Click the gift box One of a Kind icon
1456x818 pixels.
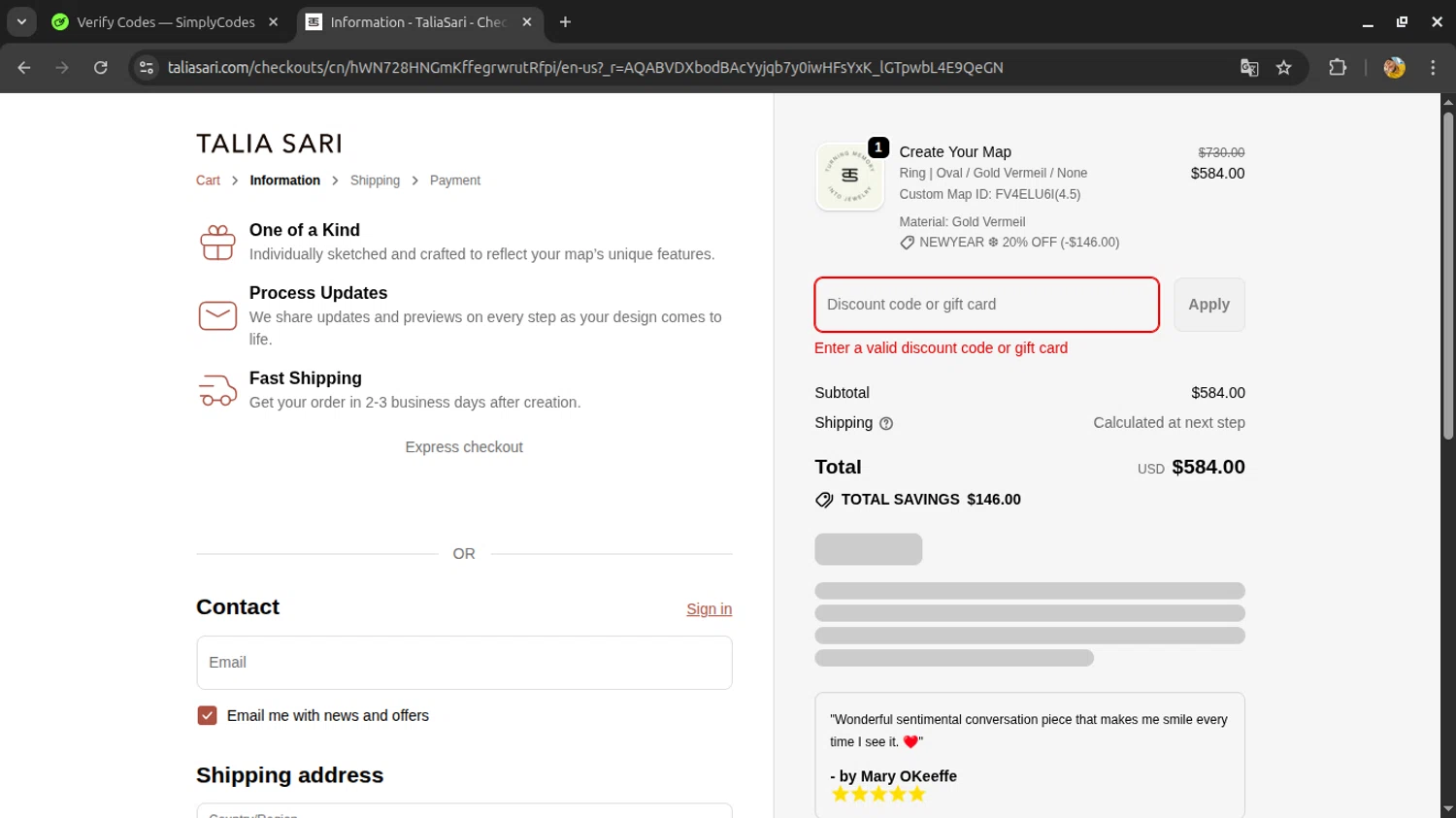point(217,243)
